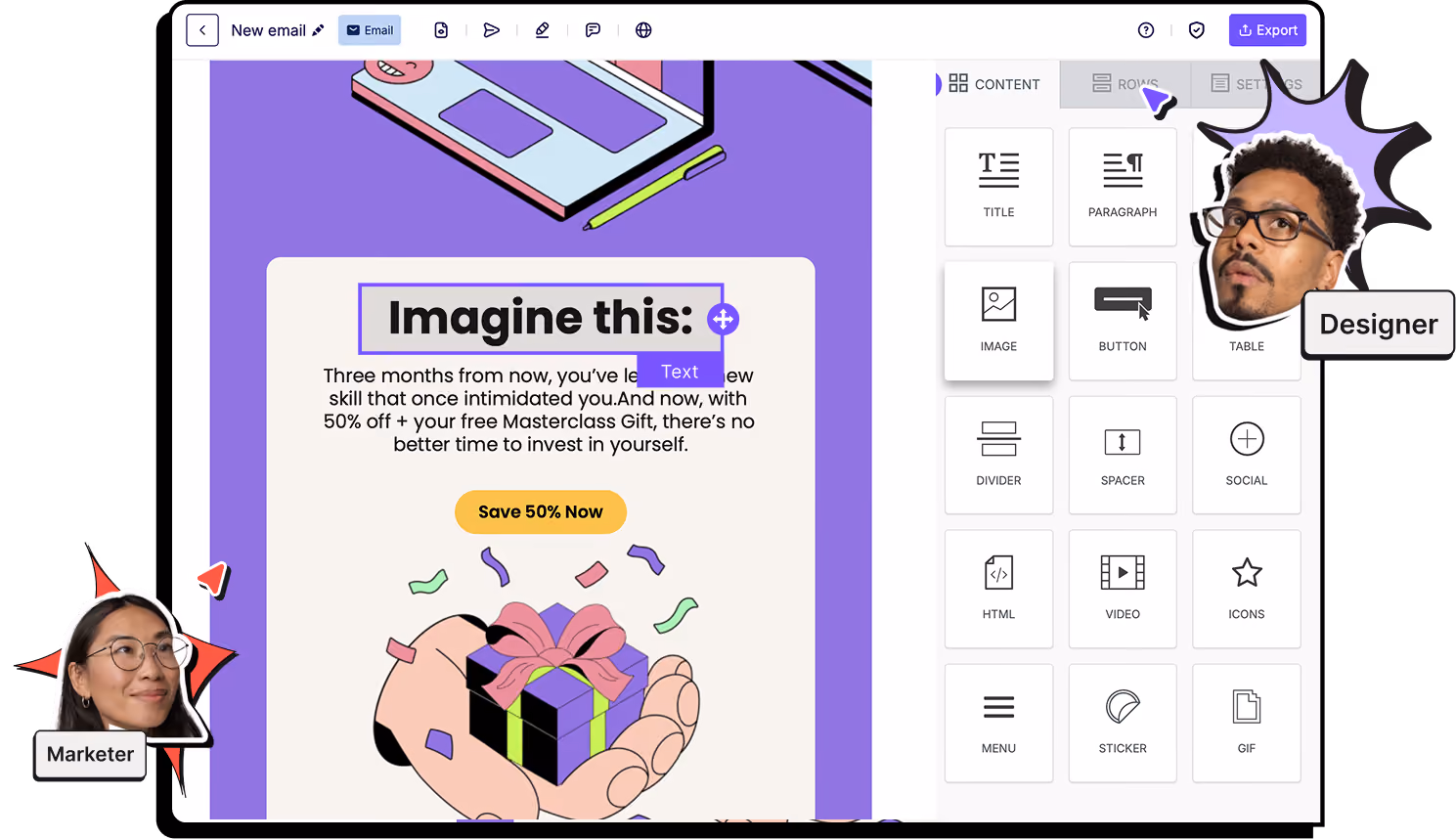Select the MENU content block
Image resolution: width=1456 pixels, height=839 pixels.
(998, 723)
